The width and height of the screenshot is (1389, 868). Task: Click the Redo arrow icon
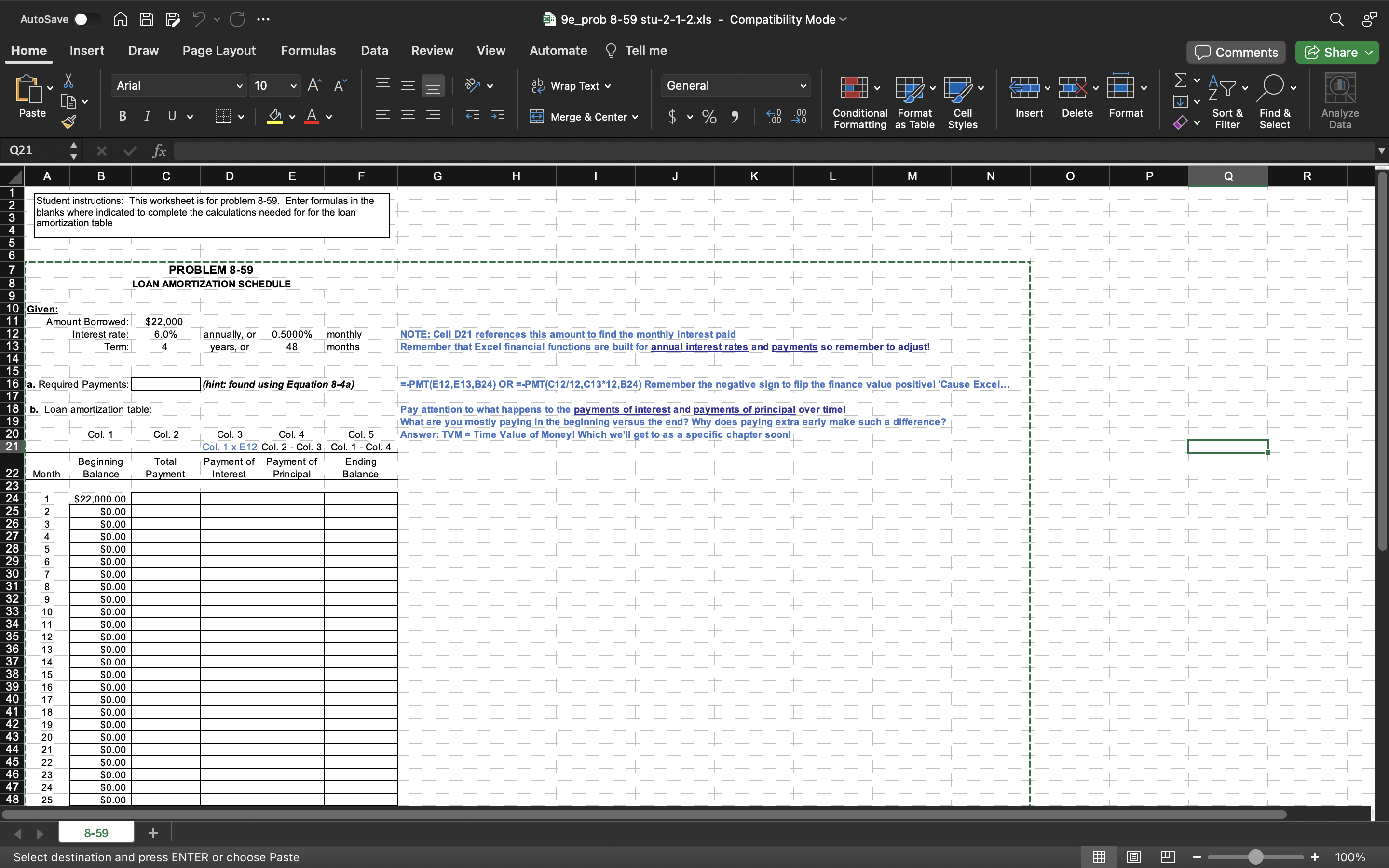tap(238, 19)
